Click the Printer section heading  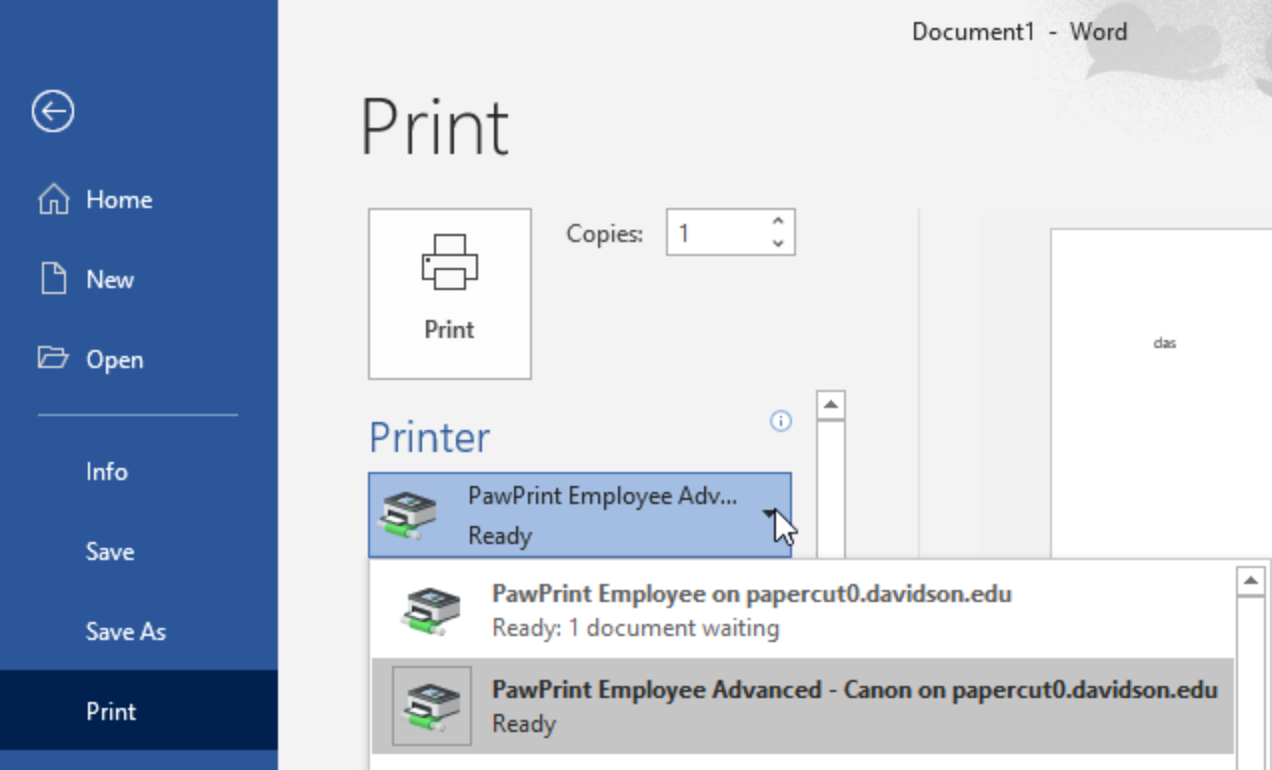pyautogui.click(x=430, y=438)
